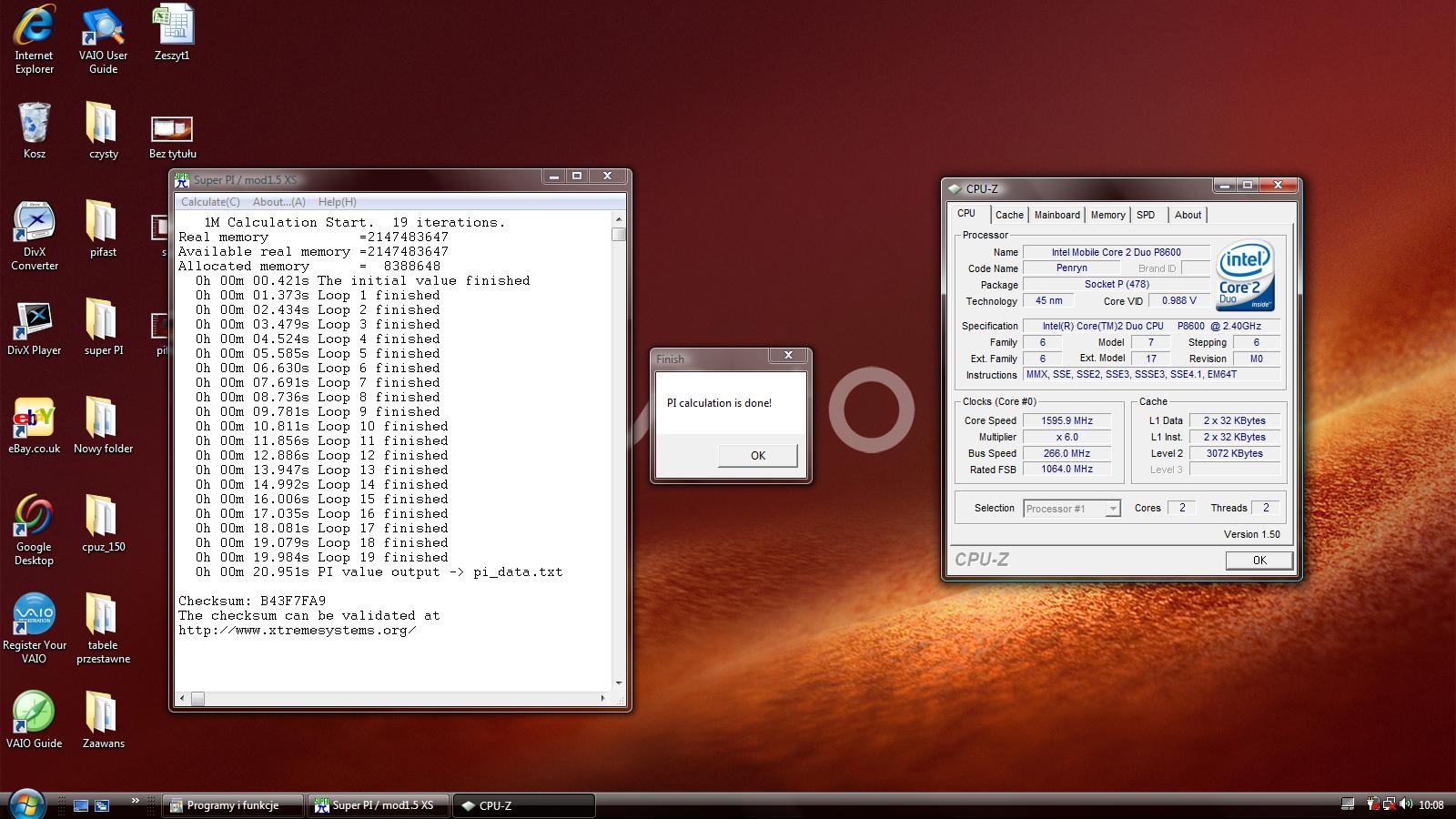The image size is (1456, 819).
Task: Click the Bus Speed value 266.0 MHz
Action: click(1067, 453)
